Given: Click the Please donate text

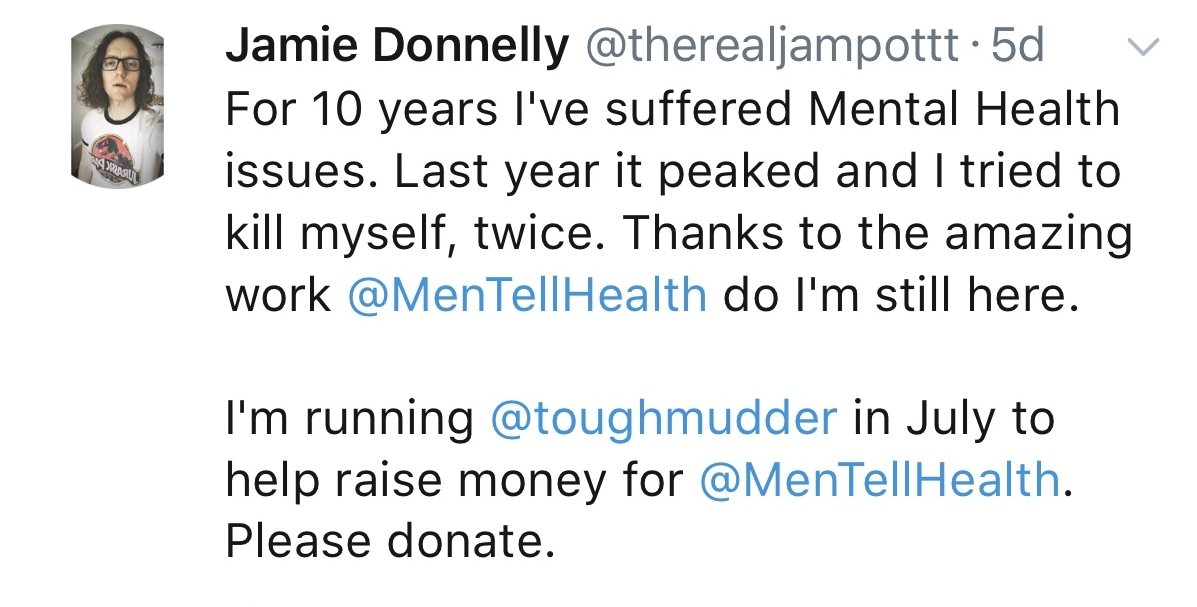Looking at the screenshot, I should [x=389, y=542].
